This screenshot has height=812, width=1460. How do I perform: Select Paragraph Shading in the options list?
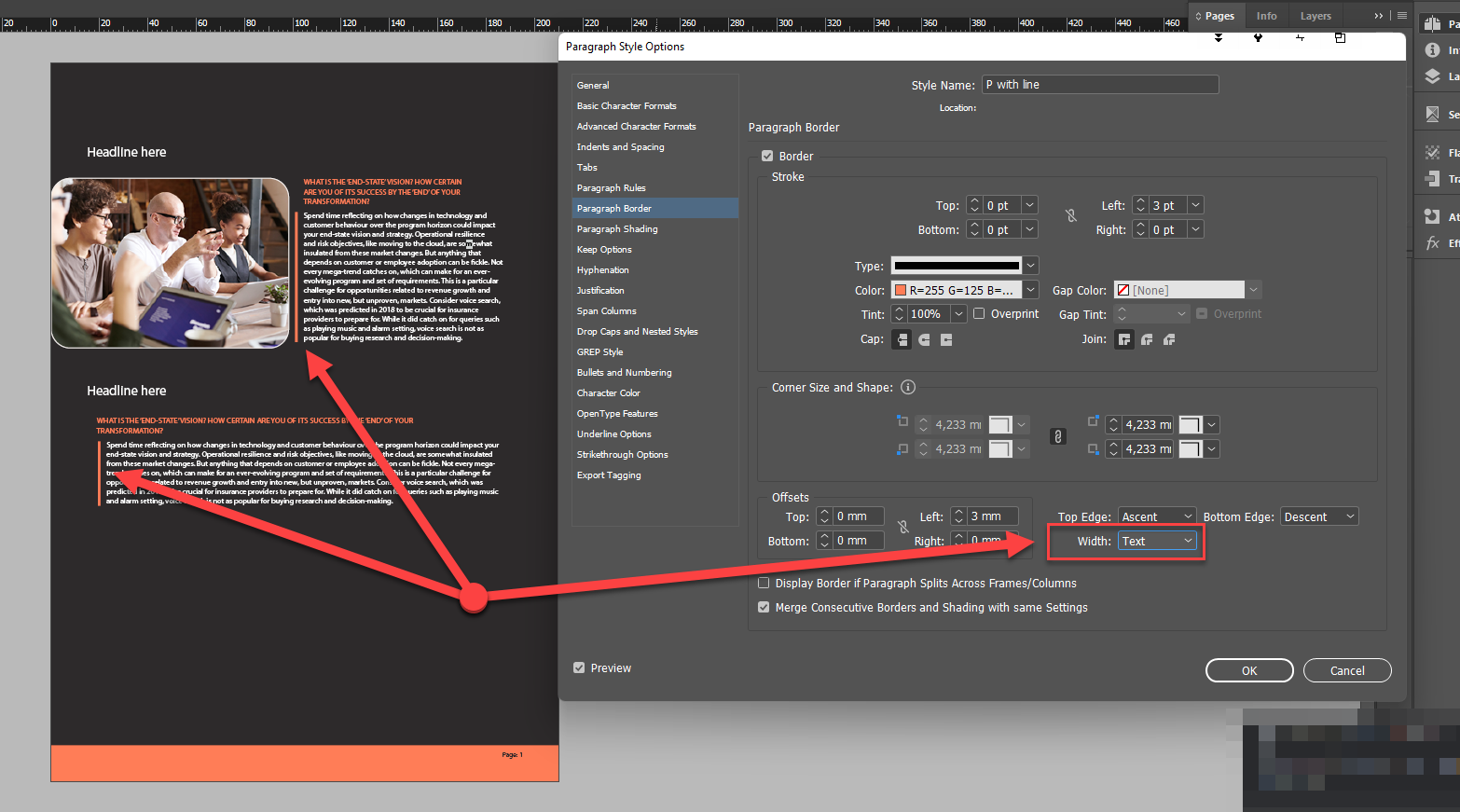[616, 228]
